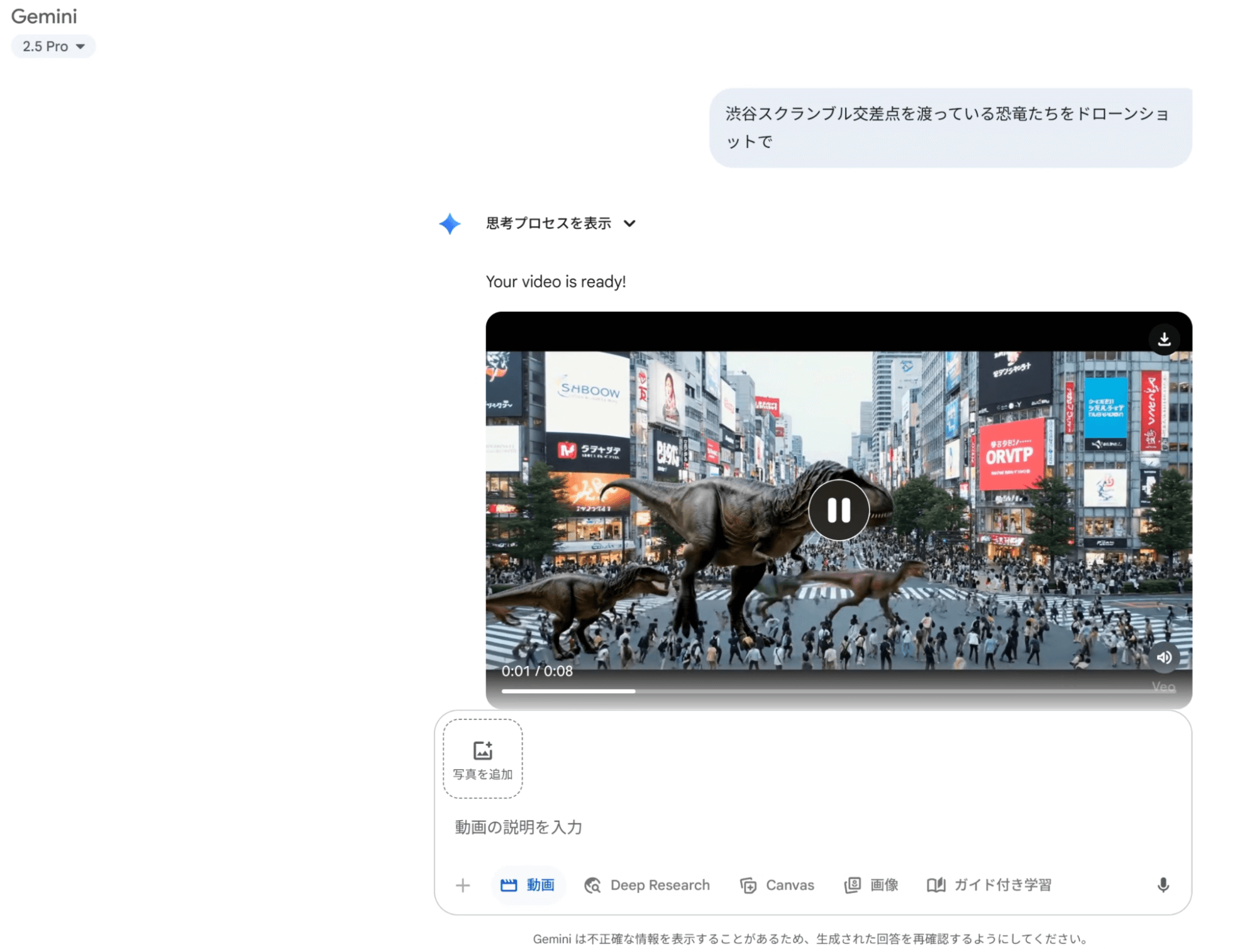The width and height of the screenshot is (1257, 952).
Task: Click the Canvas icon
Action: pyautogui.click(x=748, y=885)
